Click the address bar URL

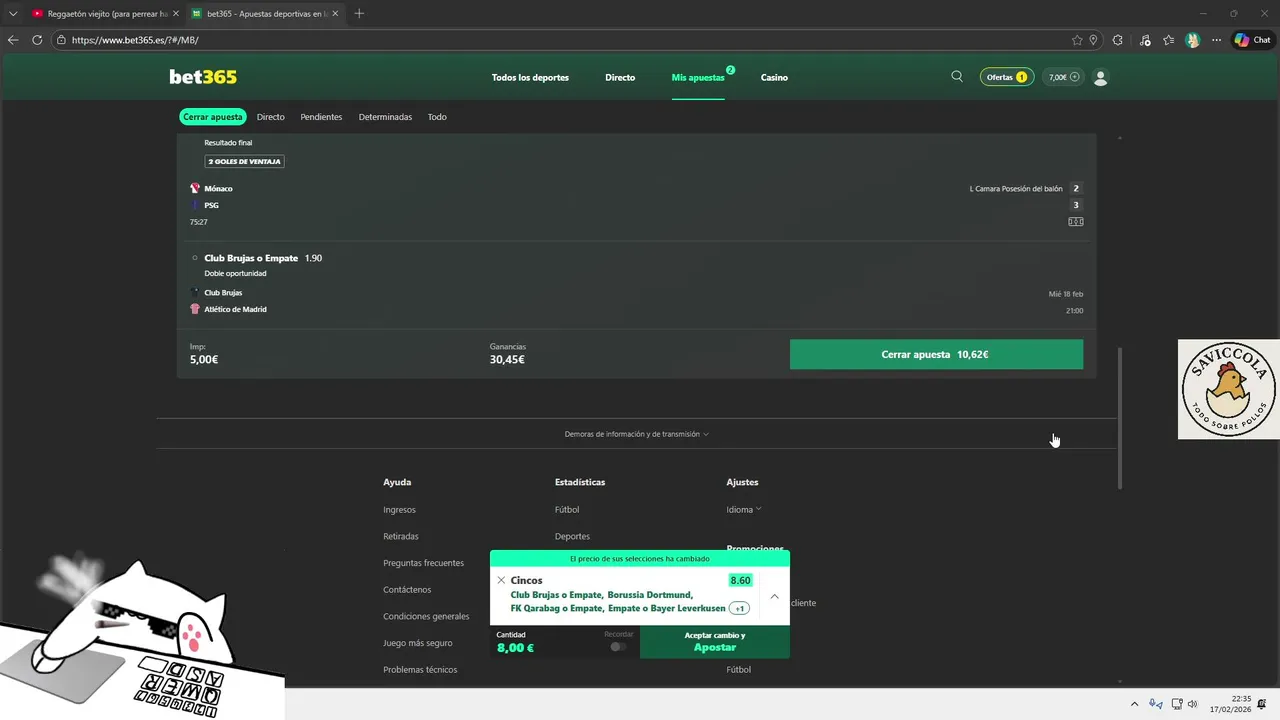pos(135,40)
